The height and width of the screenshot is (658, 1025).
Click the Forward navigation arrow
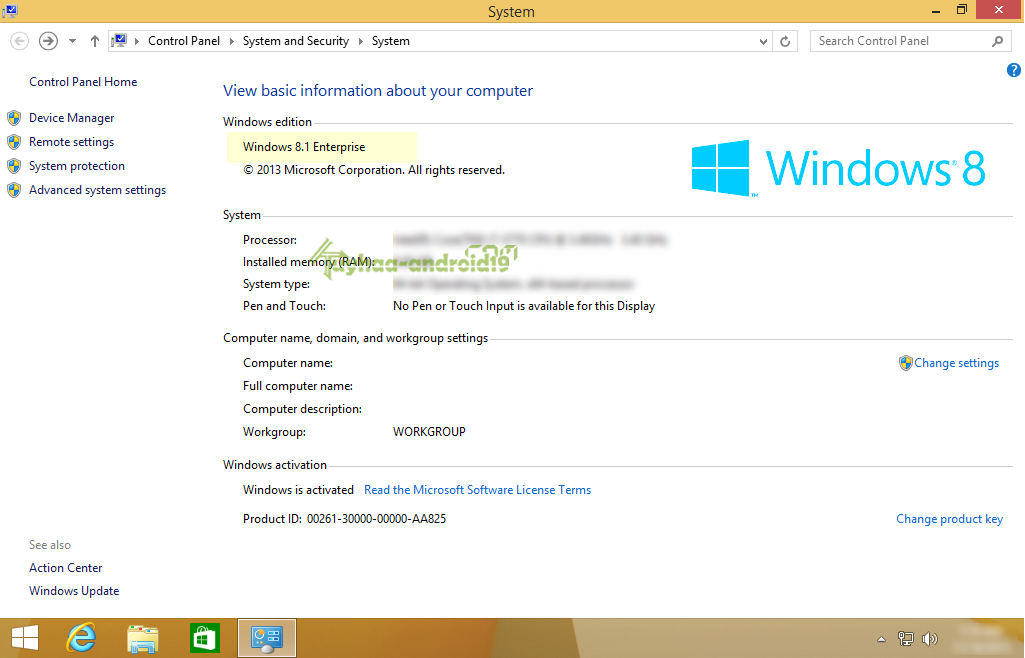(48, 41)
